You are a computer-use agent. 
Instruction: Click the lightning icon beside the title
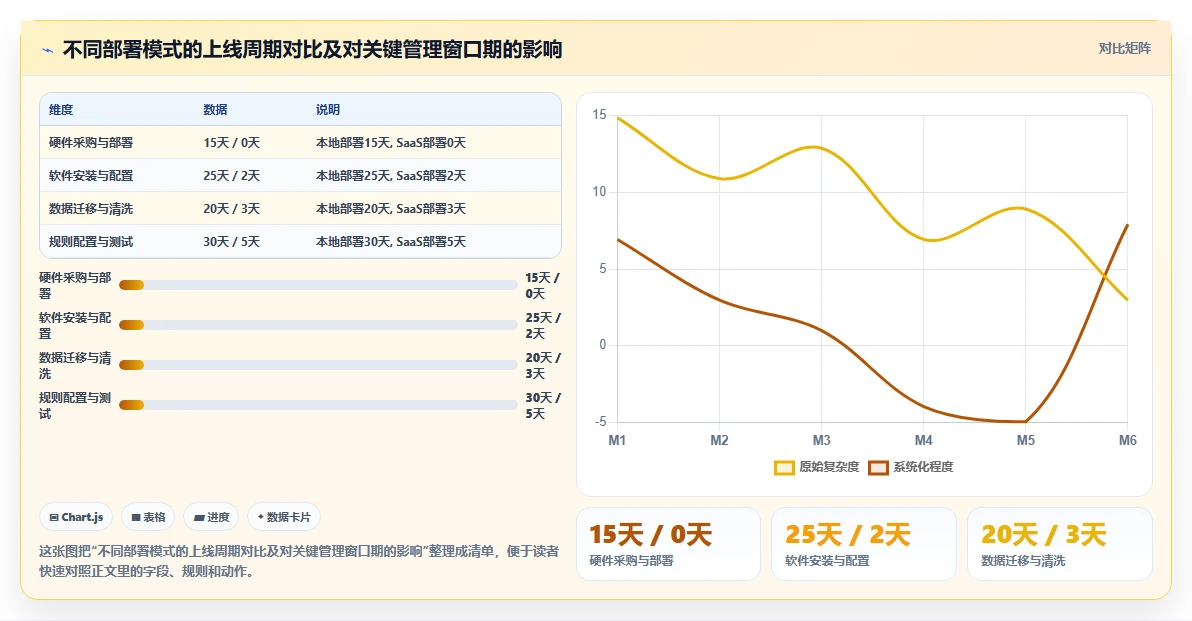47,50
